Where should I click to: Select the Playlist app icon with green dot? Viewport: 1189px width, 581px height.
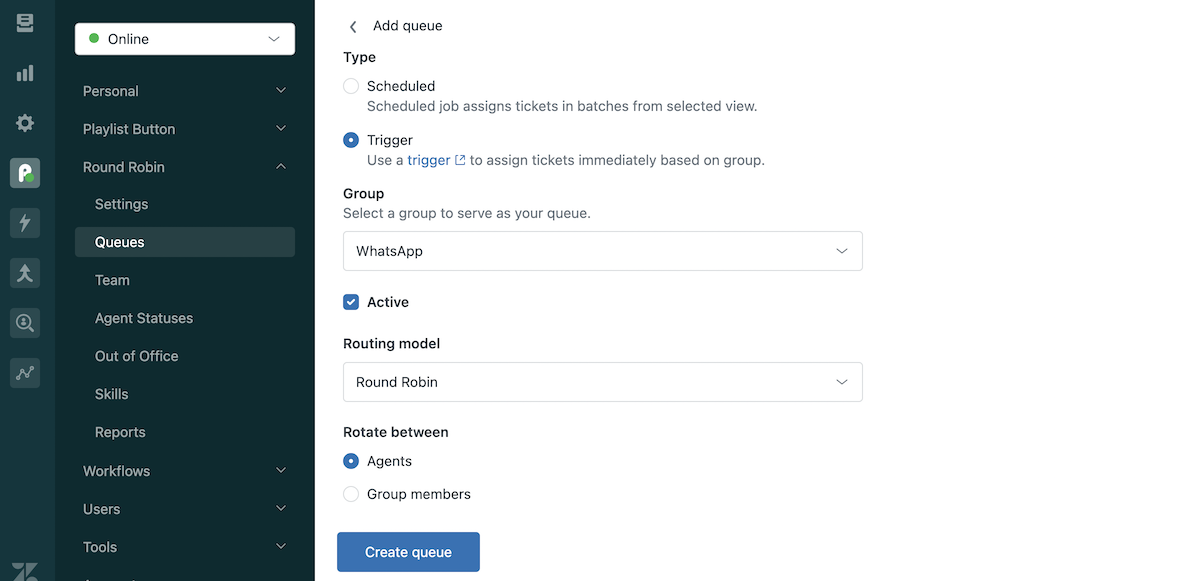24,173
